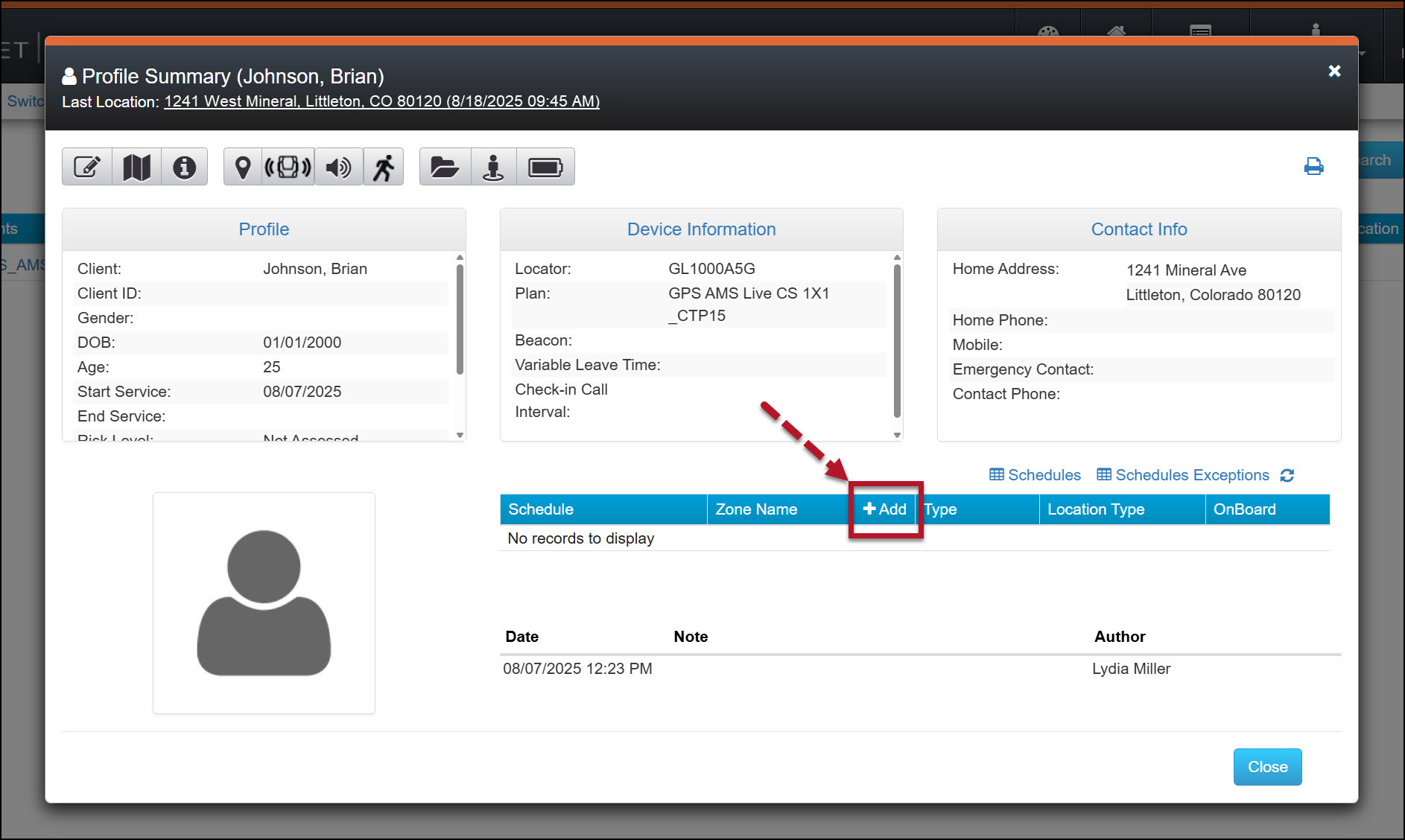Activate the device vibrate icon
This screenshot has height=840, width=1405.
[288, 167]
